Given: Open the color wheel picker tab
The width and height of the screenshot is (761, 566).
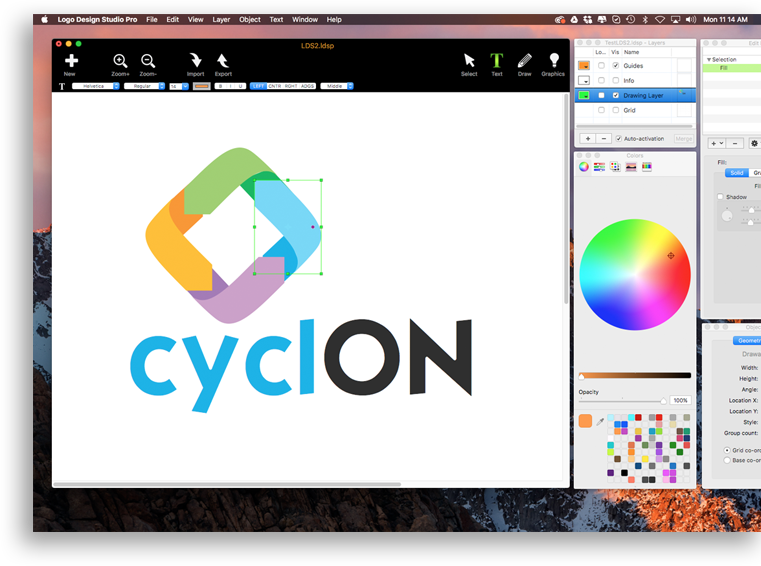Looking at the screenshot, I should [584, 167].
